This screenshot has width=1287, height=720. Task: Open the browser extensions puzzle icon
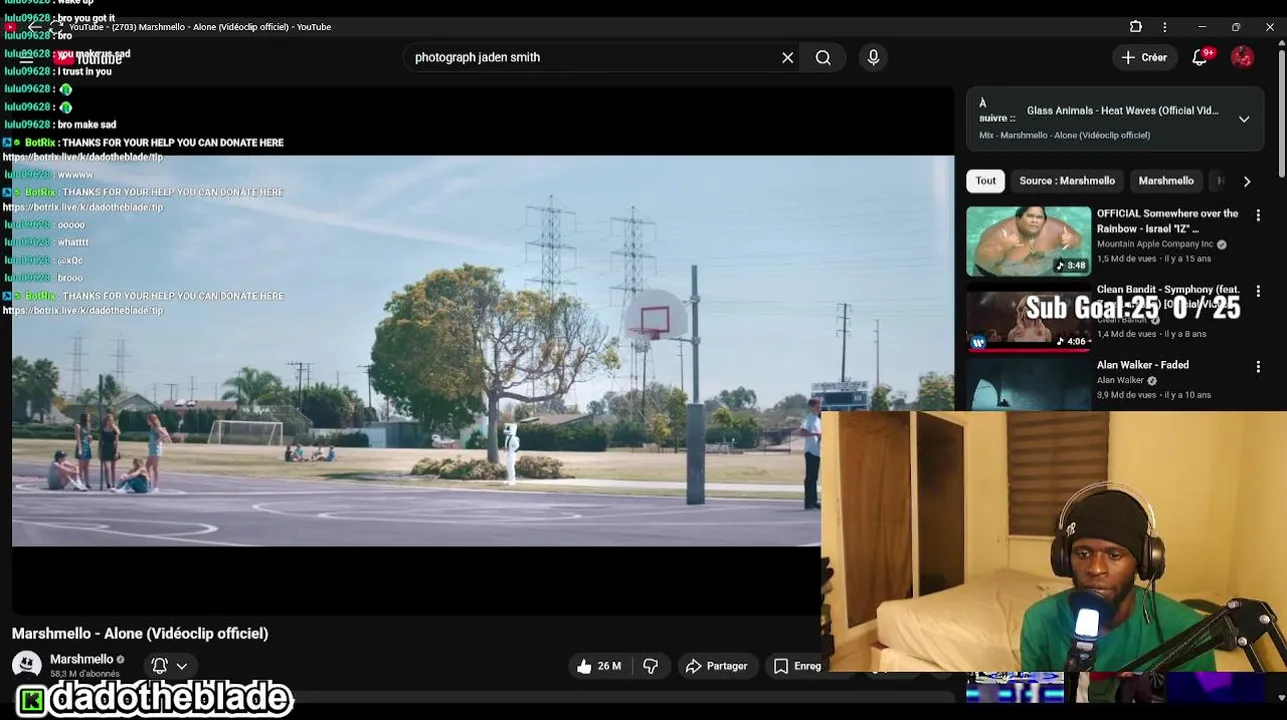pyautogui.click(x=1136, y=27)
